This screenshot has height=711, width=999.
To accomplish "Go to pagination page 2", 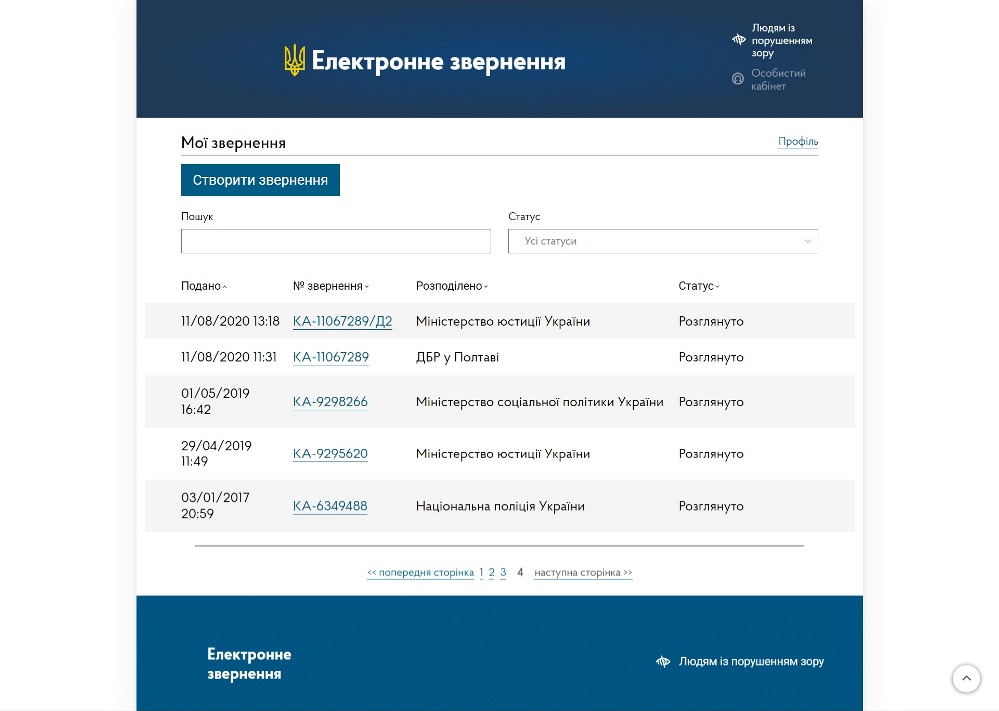I will click(x=491, y=573).
